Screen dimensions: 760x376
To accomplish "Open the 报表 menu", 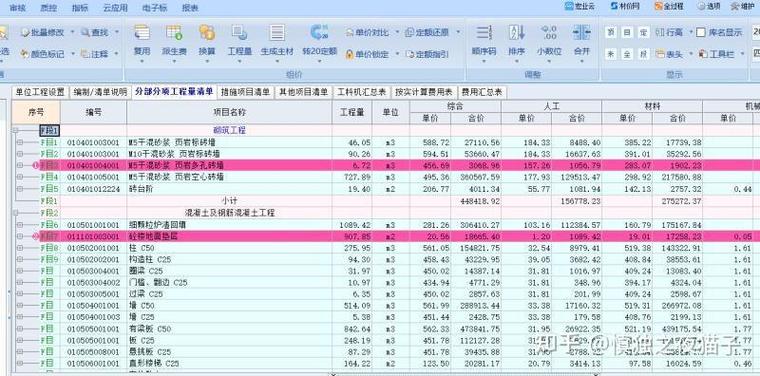I will click(x=190, y=8).
